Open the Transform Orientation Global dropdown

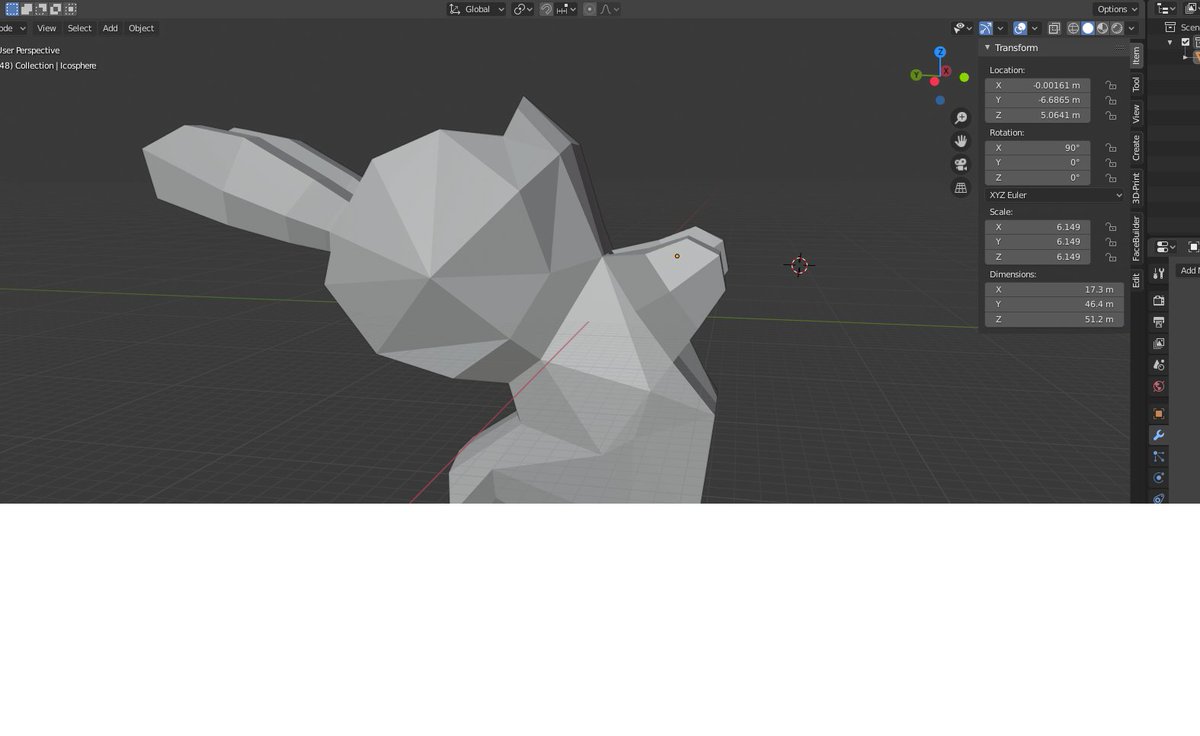pos(476,9)
